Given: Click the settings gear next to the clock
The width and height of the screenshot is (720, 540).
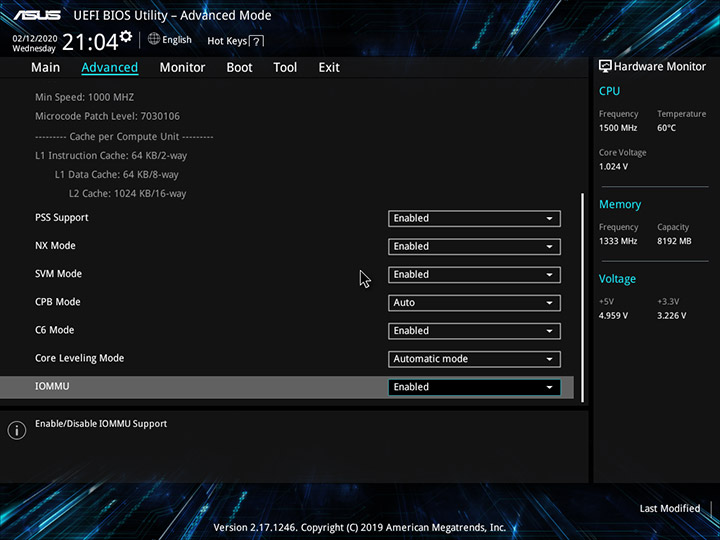Looking at the screenshot, I should 126,36.
